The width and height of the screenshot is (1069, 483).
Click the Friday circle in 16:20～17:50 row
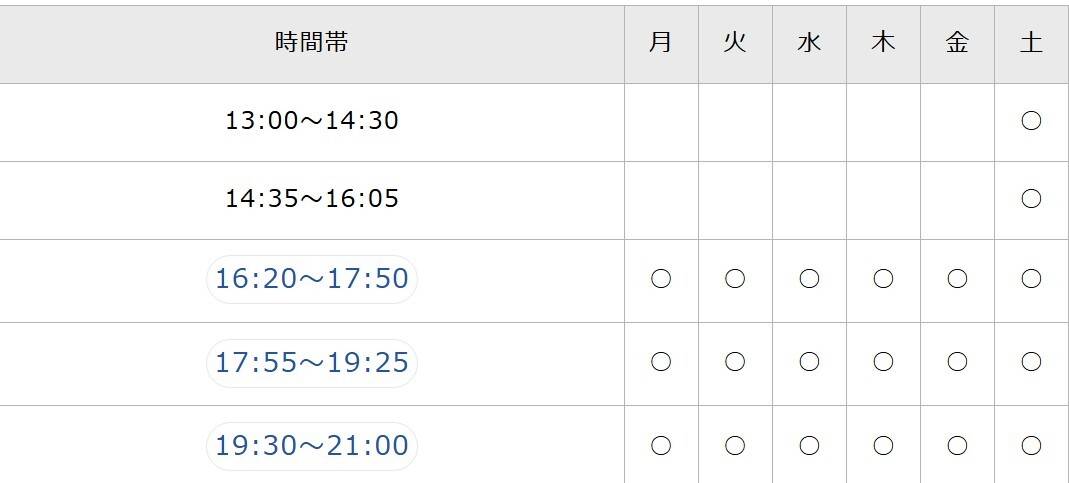coord(957,279)
